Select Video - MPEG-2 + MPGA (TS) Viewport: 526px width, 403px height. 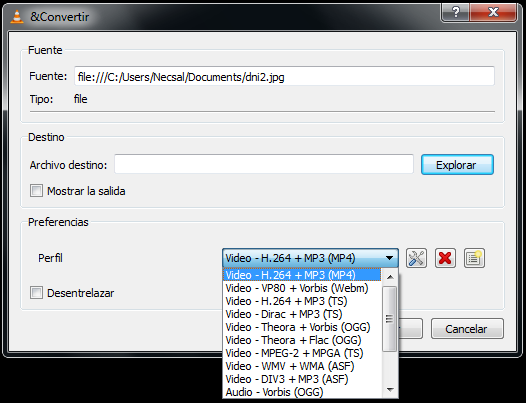pyautogui.click(x=302, y=353)
